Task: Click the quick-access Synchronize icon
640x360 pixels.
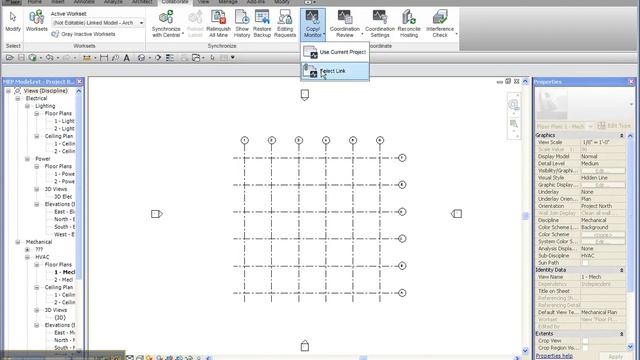Action: 33,58
